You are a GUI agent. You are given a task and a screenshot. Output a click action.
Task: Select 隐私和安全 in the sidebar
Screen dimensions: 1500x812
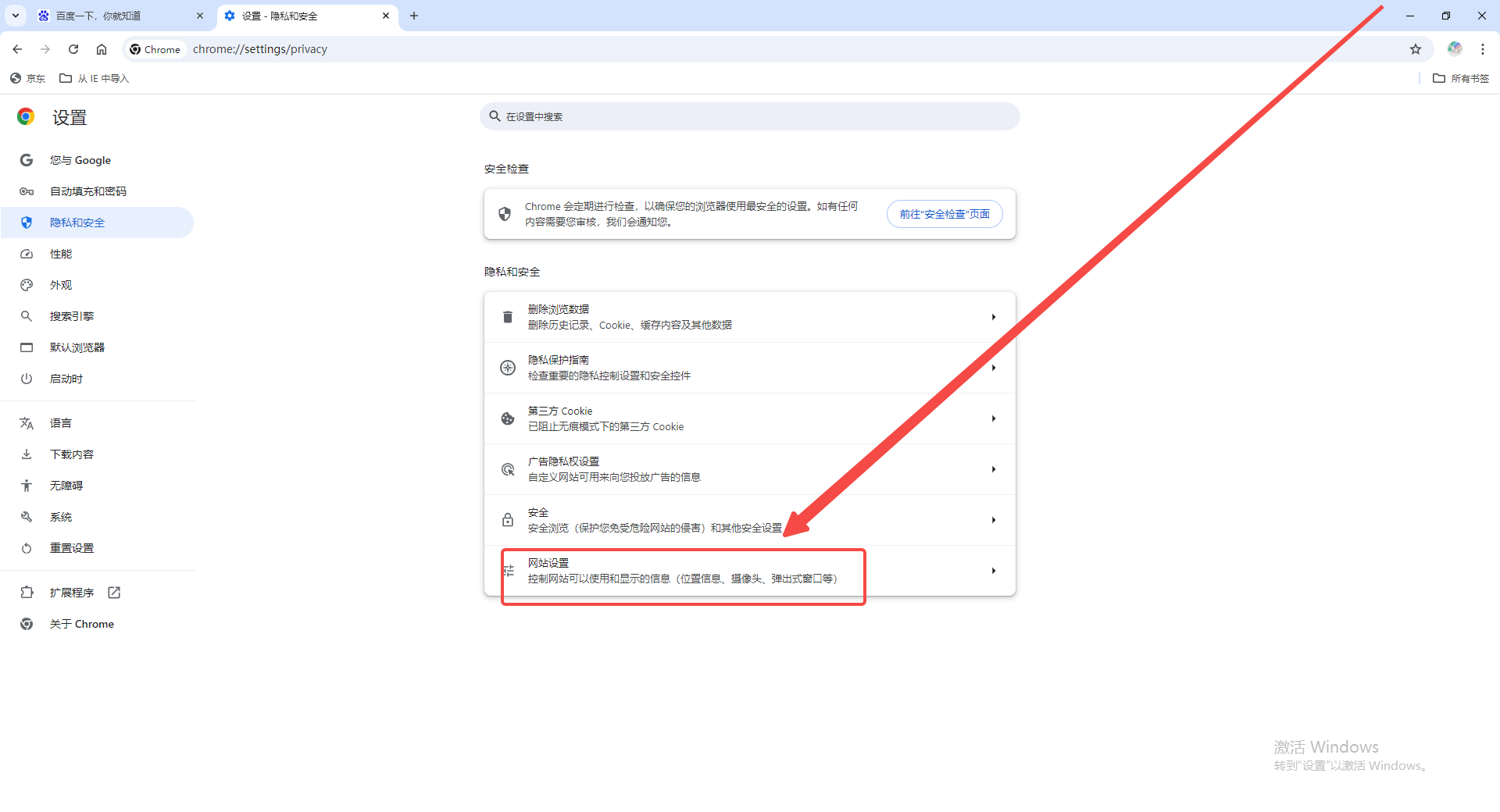pos(97,223)
